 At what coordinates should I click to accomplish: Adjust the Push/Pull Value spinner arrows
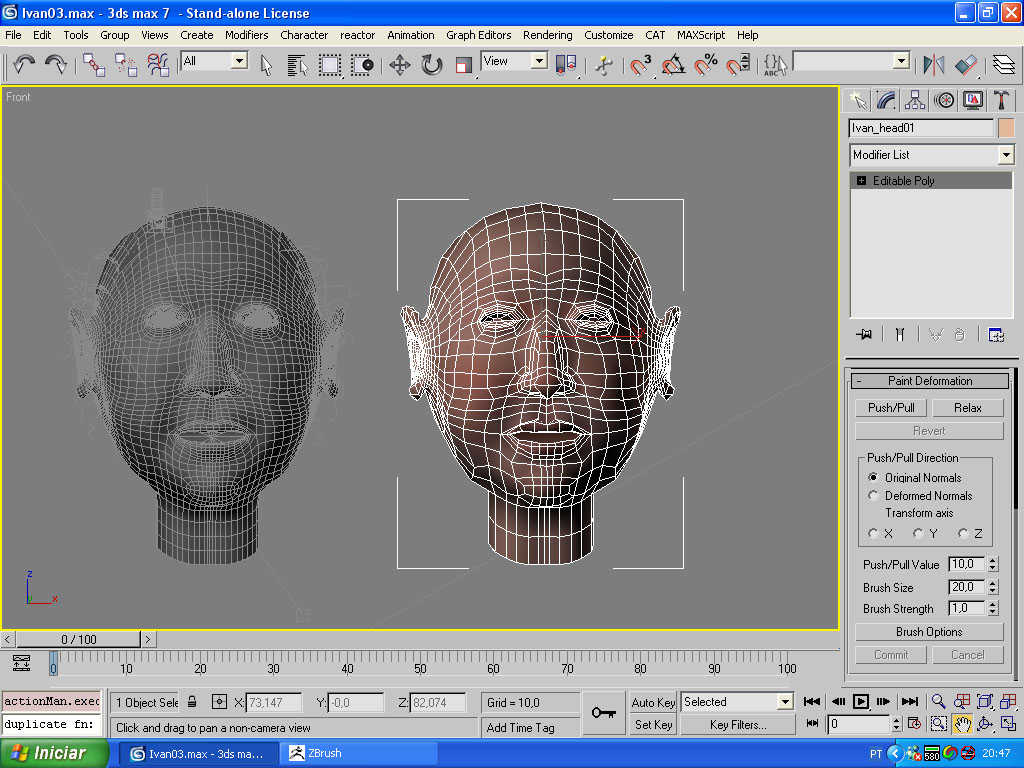(x=993, y=564)
